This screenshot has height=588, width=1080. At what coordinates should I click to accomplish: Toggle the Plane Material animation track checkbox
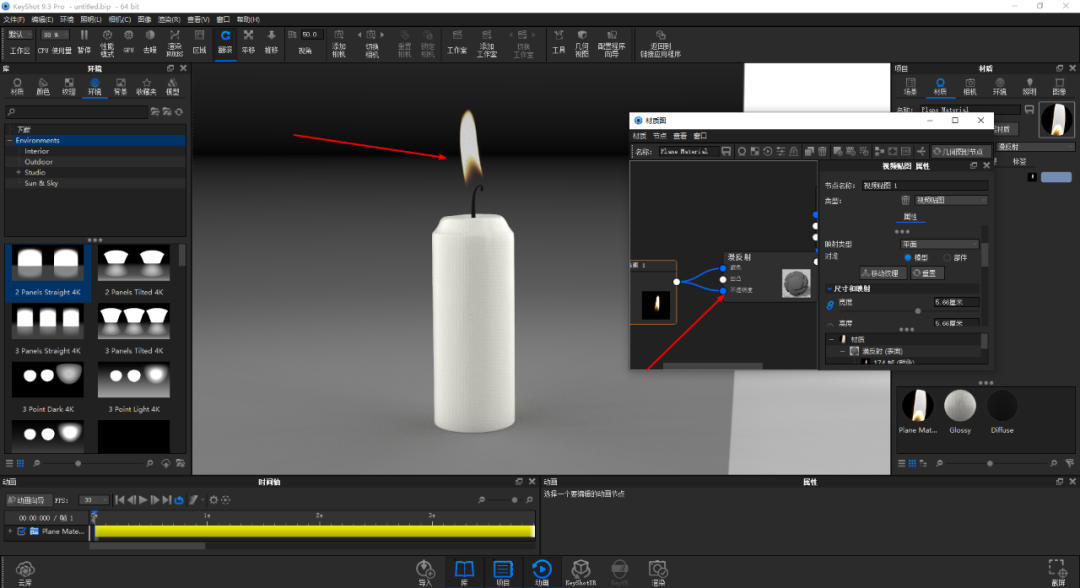coord(22,532)
